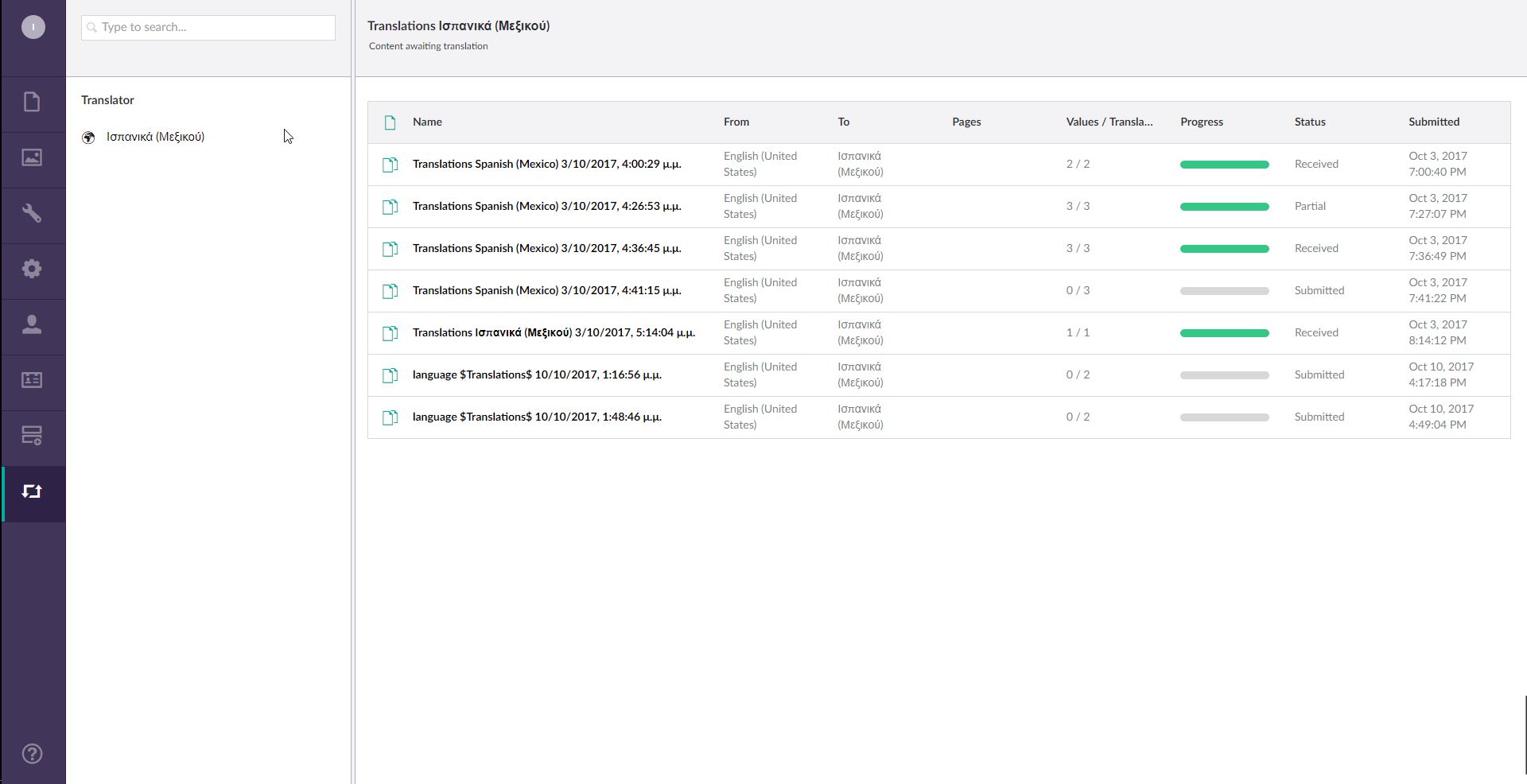The image size is (1527, 784).
Task: Select Ισπανικά (Μεξικού) translator tree item
Action: tap(155, 137)
